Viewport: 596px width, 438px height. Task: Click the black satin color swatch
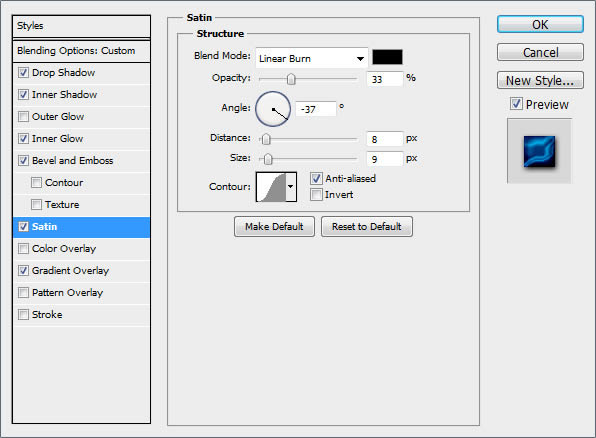(387, 57)
